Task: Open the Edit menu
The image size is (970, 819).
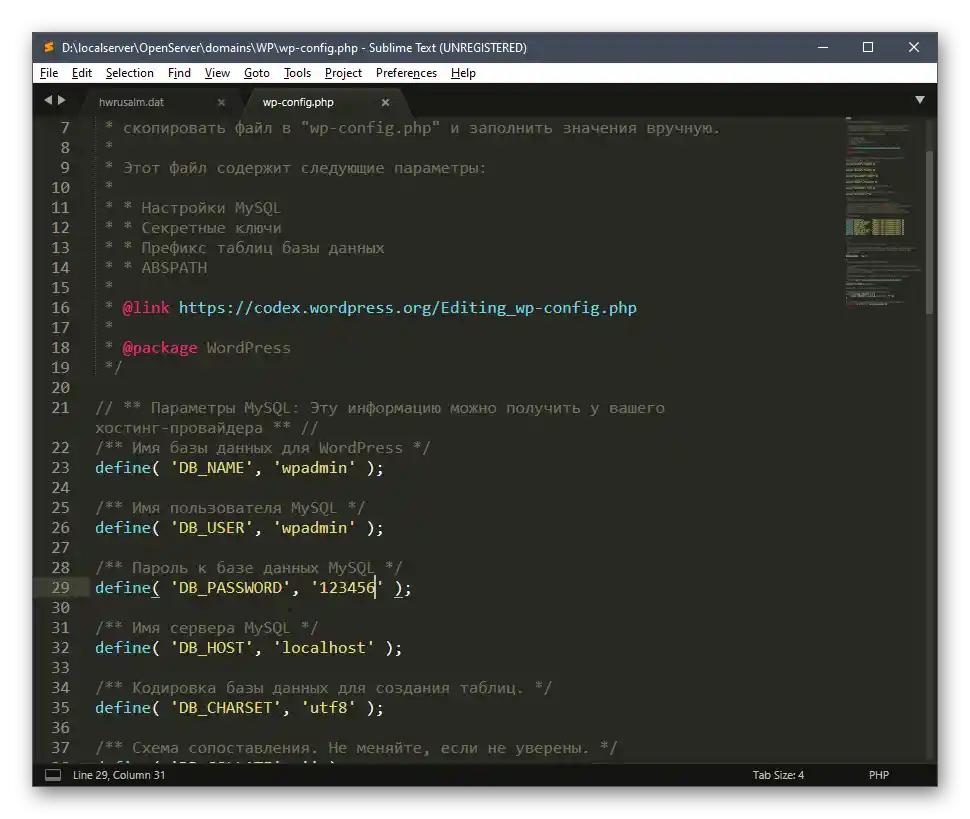Action: tap(82, 73)
